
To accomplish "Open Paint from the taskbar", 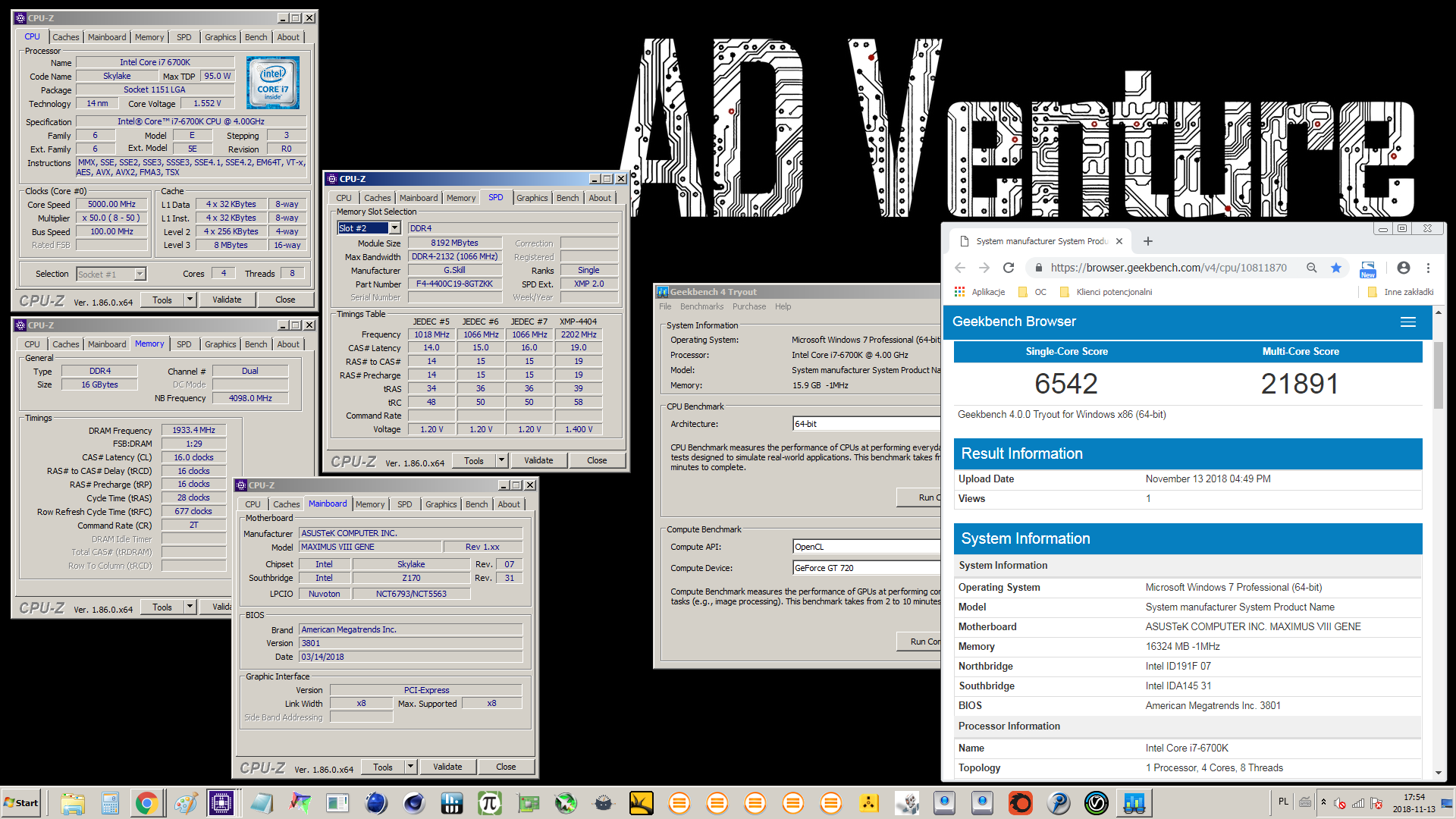I will click(x=186, y=803).
